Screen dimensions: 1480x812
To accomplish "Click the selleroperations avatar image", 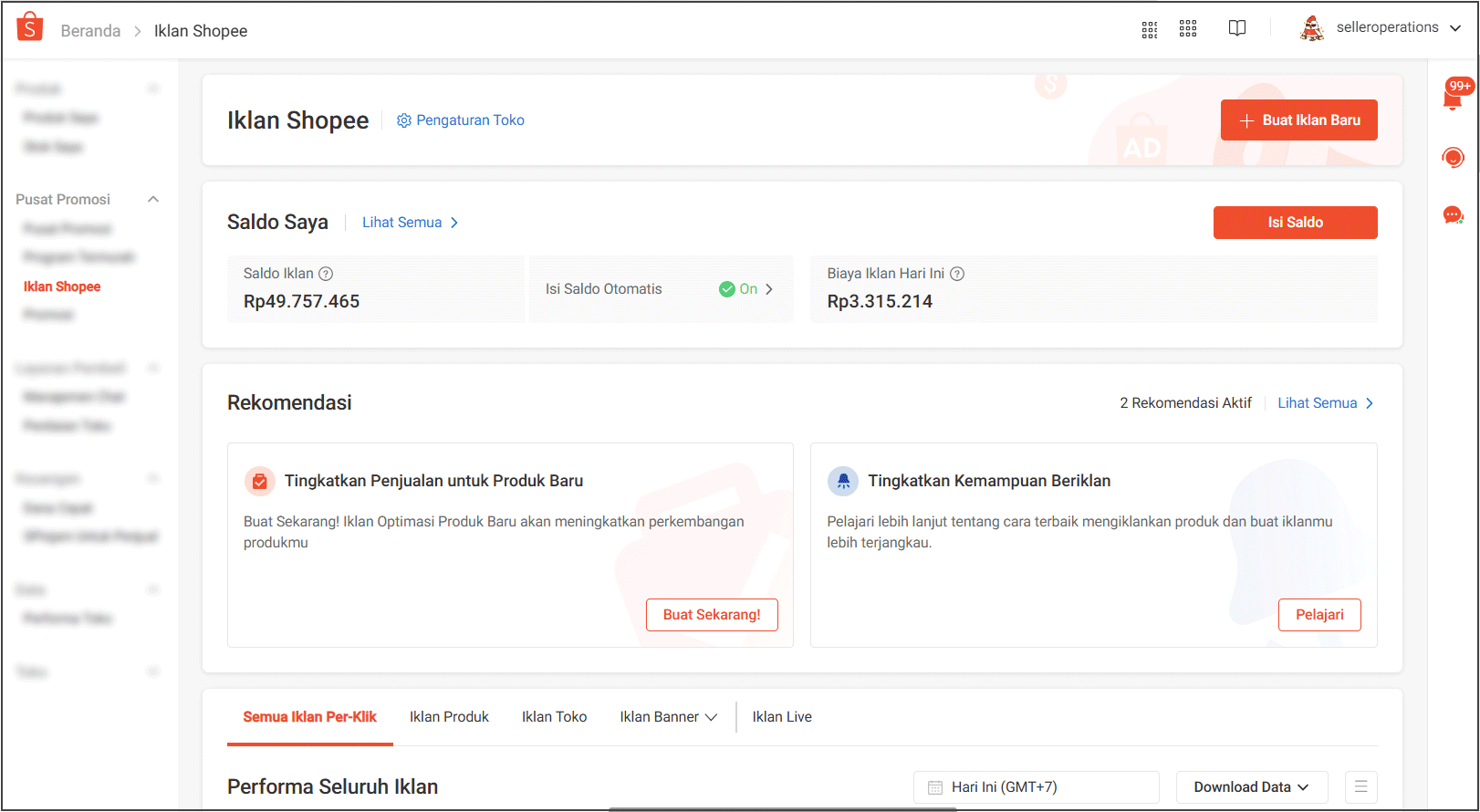I will [x=1312, y=28].
